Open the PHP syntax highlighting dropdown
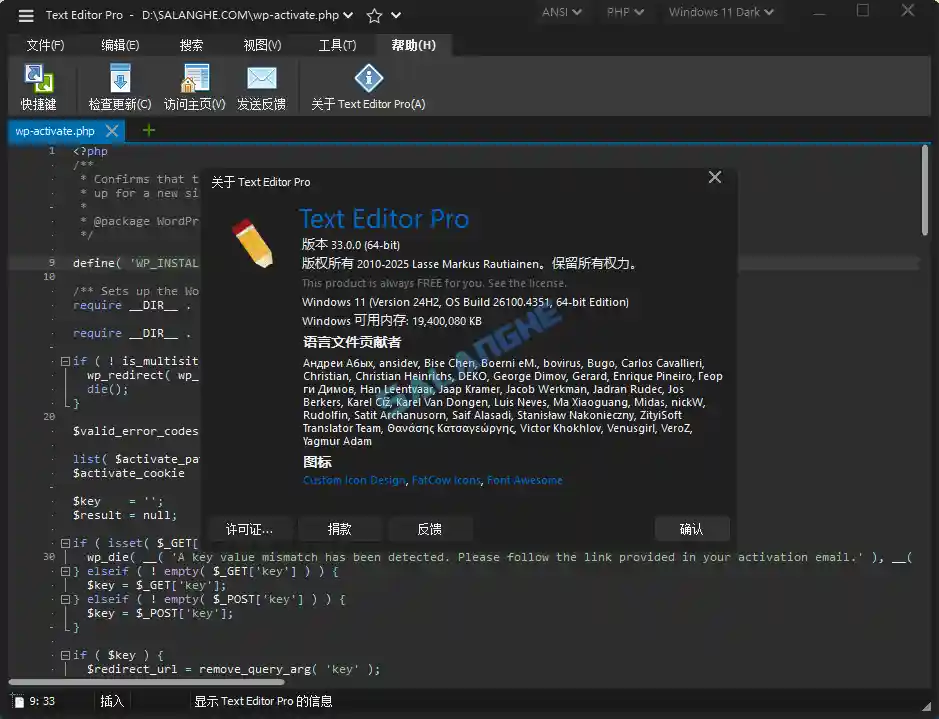Image resolution: width=939 pixels, height=719 pixels. click(623, 13)
